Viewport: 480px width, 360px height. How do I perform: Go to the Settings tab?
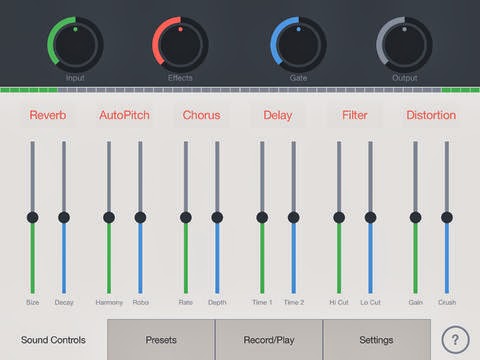377,340
